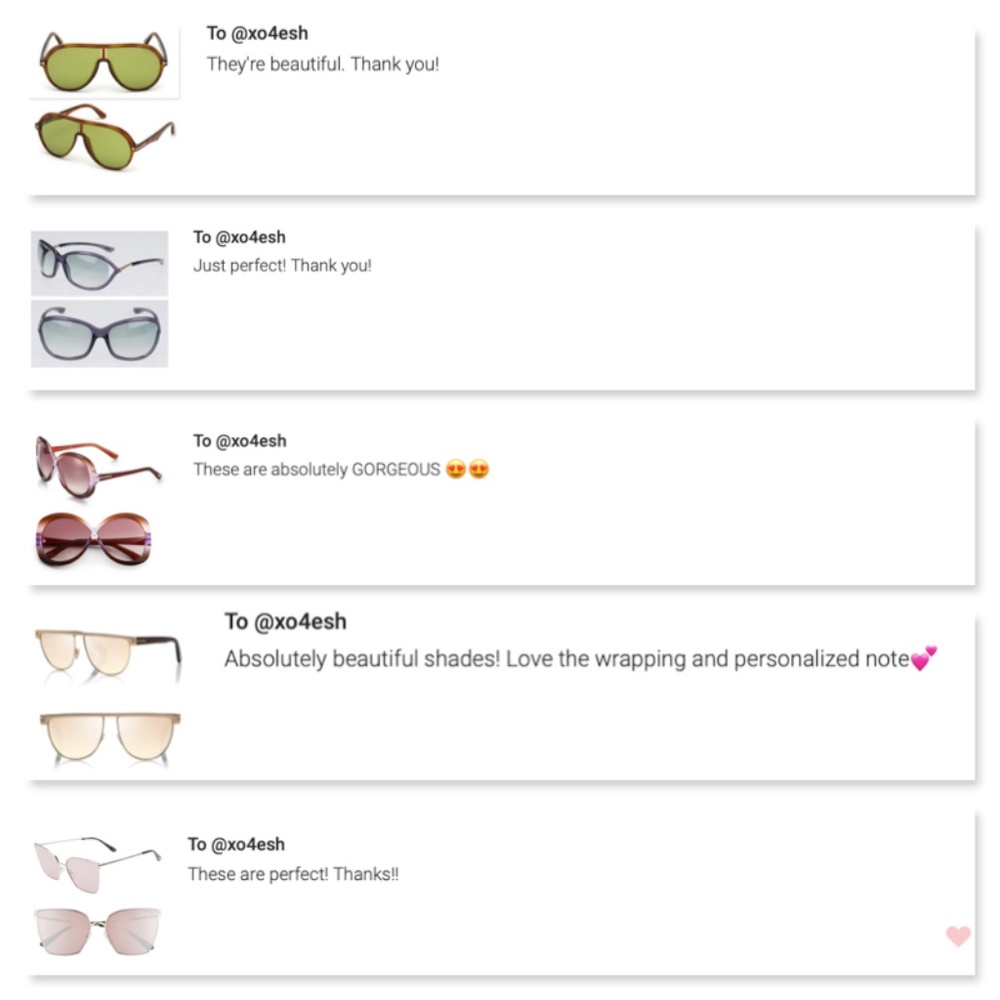Select lower gray oval sunglasses front view
This screenshot has height=1000, width=1000.
99,334
